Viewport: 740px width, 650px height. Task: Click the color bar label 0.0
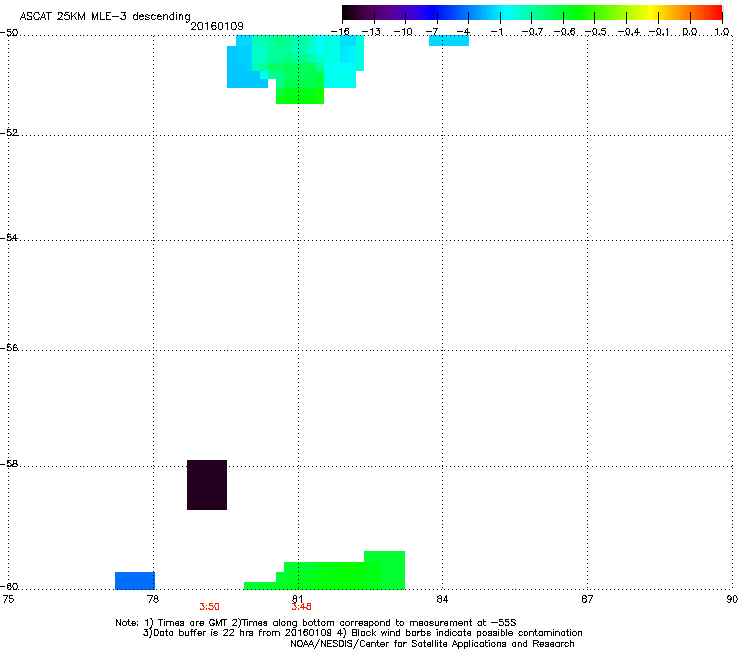tap(690, 32)
